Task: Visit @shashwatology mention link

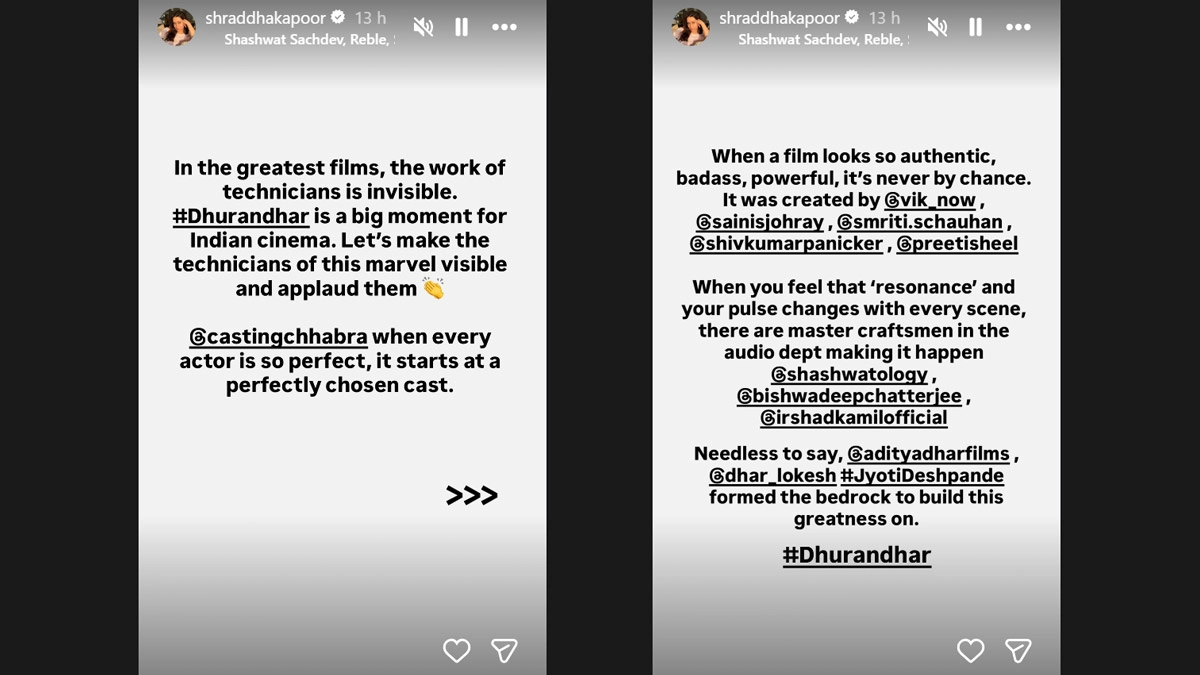Action: (851, 375)
